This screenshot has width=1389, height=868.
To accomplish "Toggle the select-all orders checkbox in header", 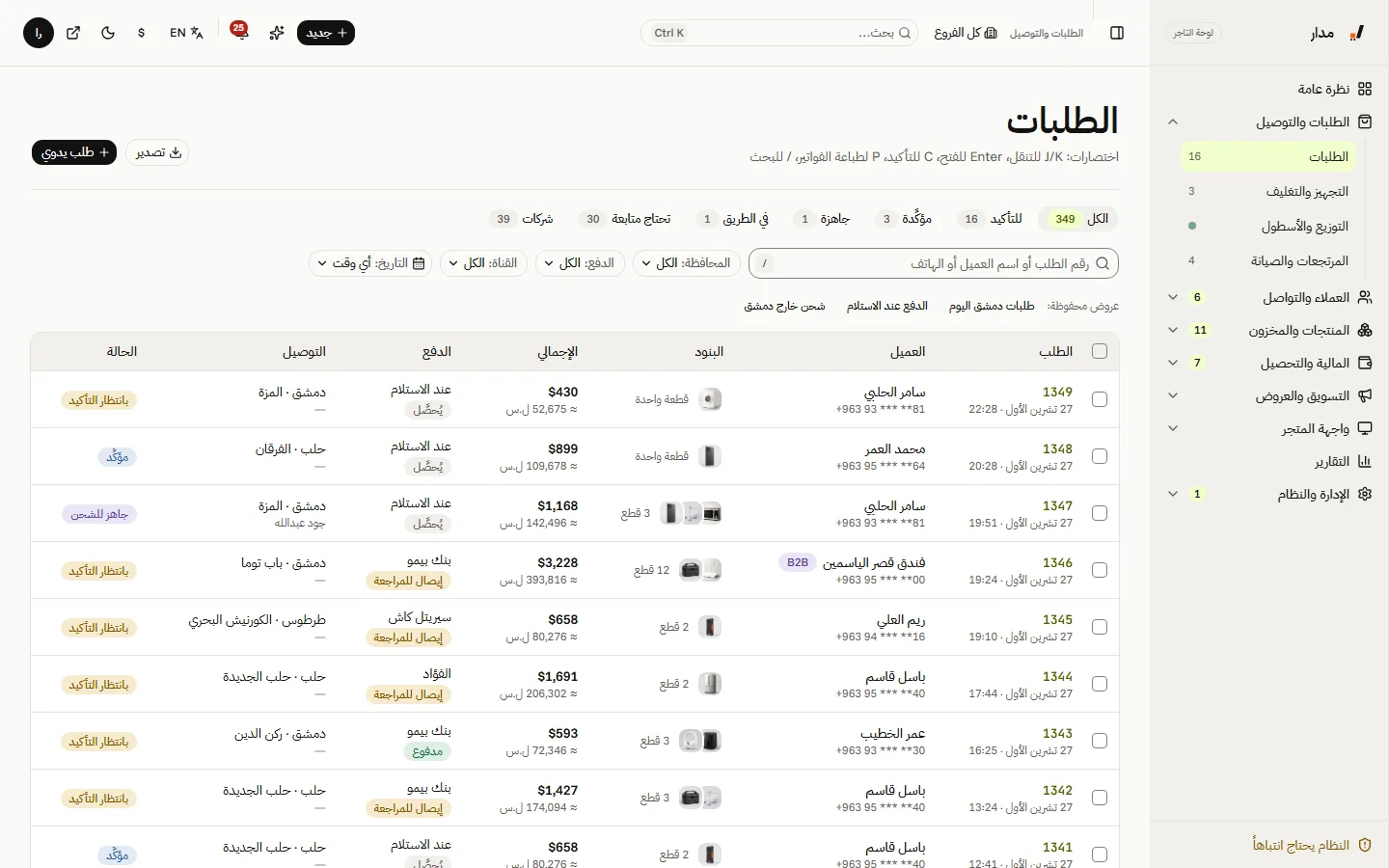I will [x=1100, y=351].
